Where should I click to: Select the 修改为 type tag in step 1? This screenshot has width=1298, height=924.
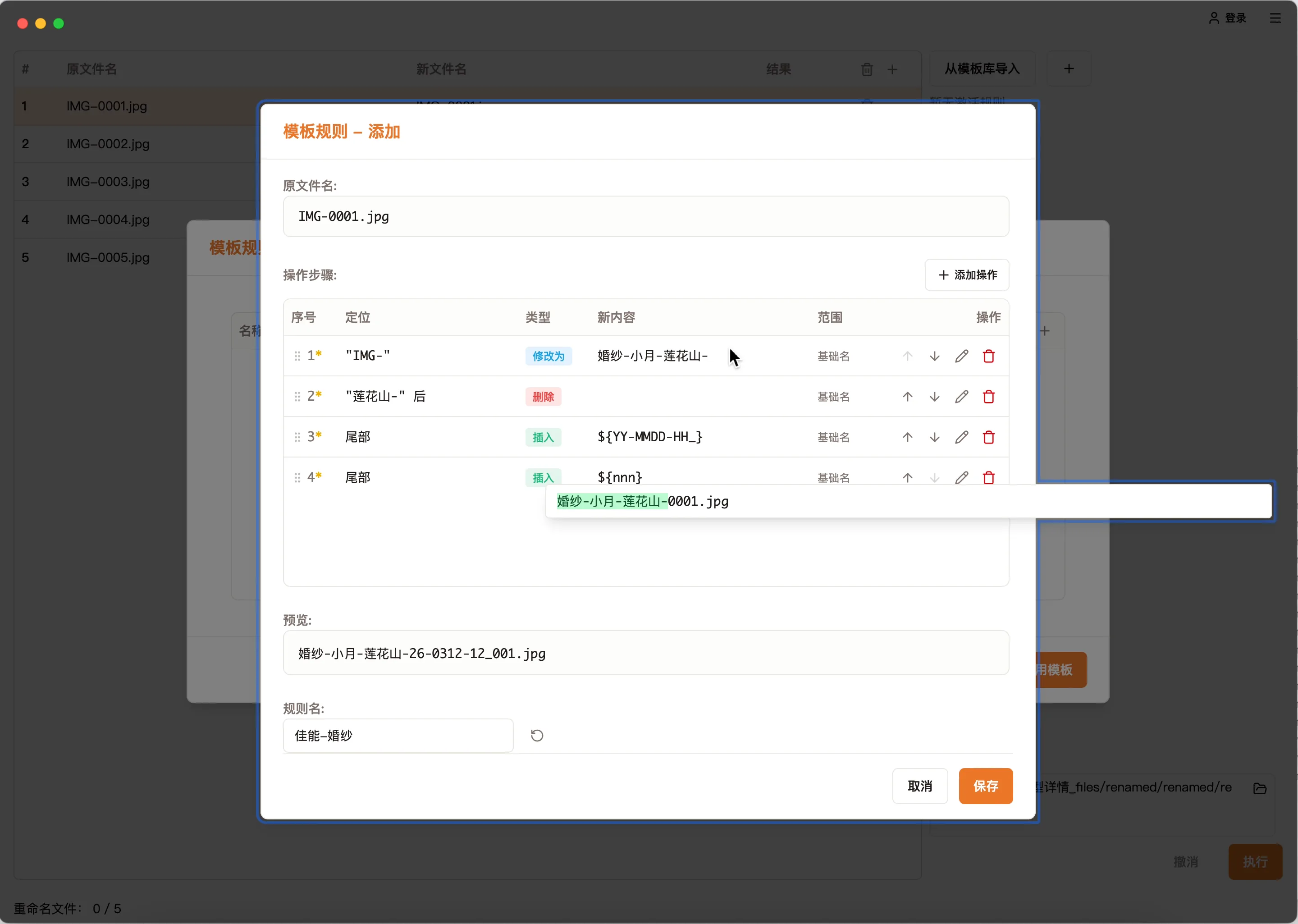[x=548, y=356]
